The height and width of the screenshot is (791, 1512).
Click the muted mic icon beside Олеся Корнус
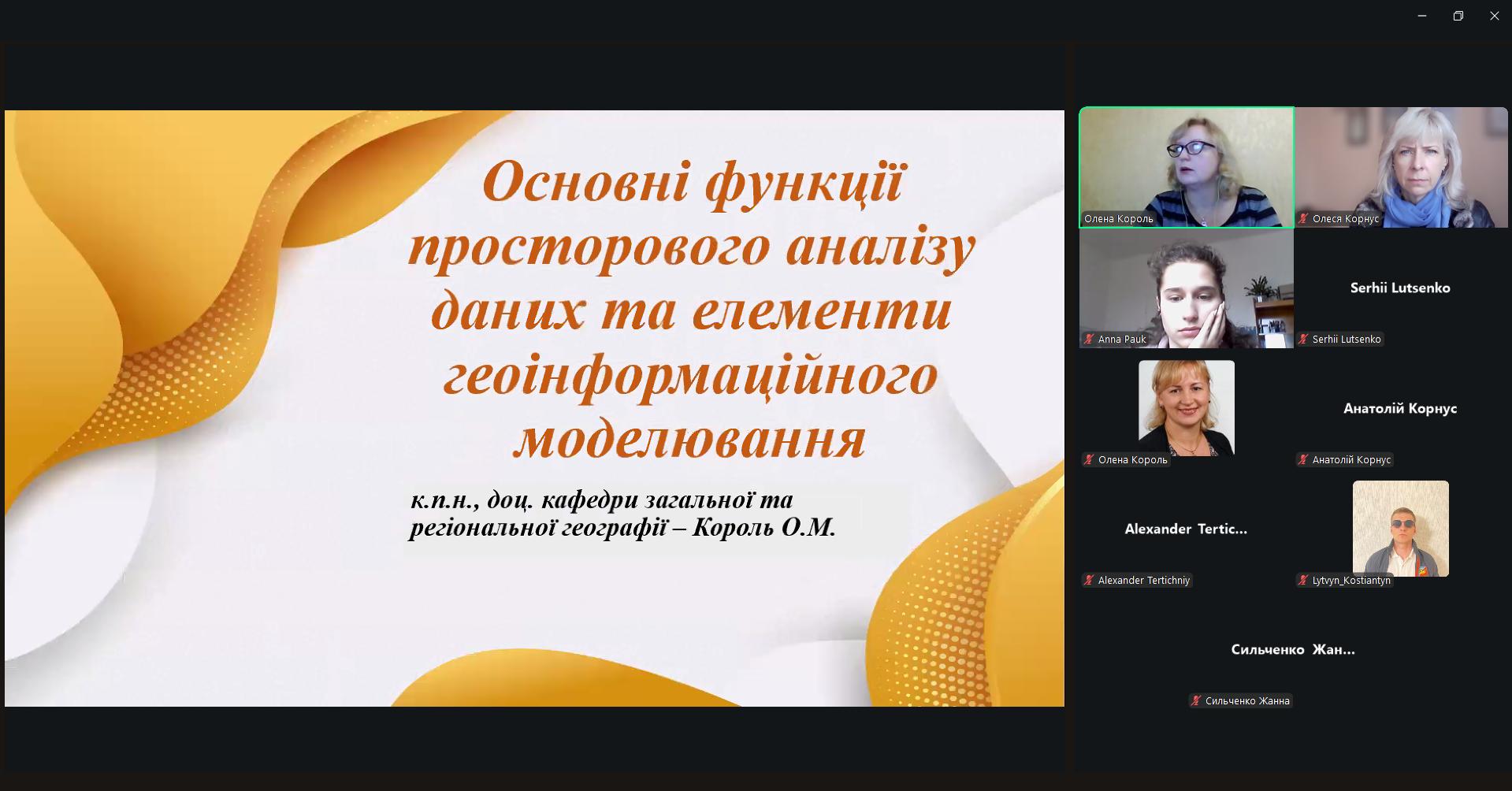[x=1304, y=219]
